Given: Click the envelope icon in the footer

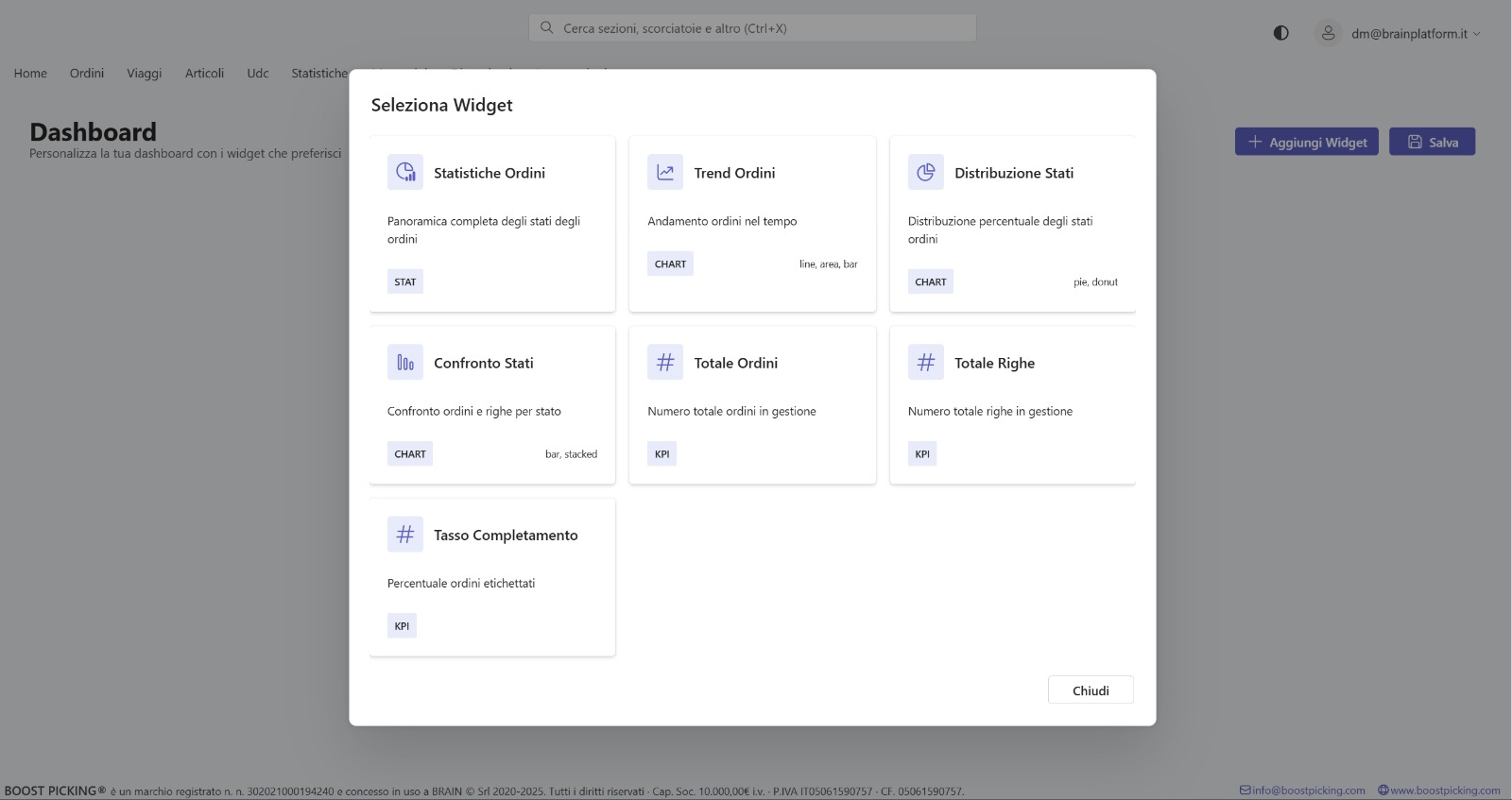Looking at the screenshot, I should tap(1246, 790).
